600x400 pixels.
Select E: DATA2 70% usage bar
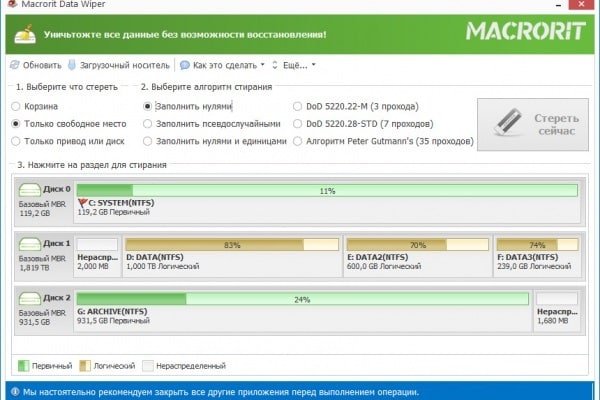click(417, 245)
